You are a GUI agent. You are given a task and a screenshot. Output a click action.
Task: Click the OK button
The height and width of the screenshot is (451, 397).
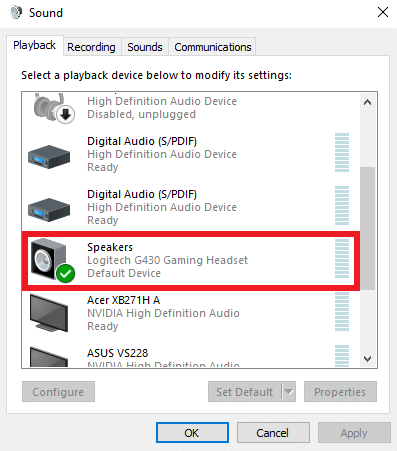192,433
